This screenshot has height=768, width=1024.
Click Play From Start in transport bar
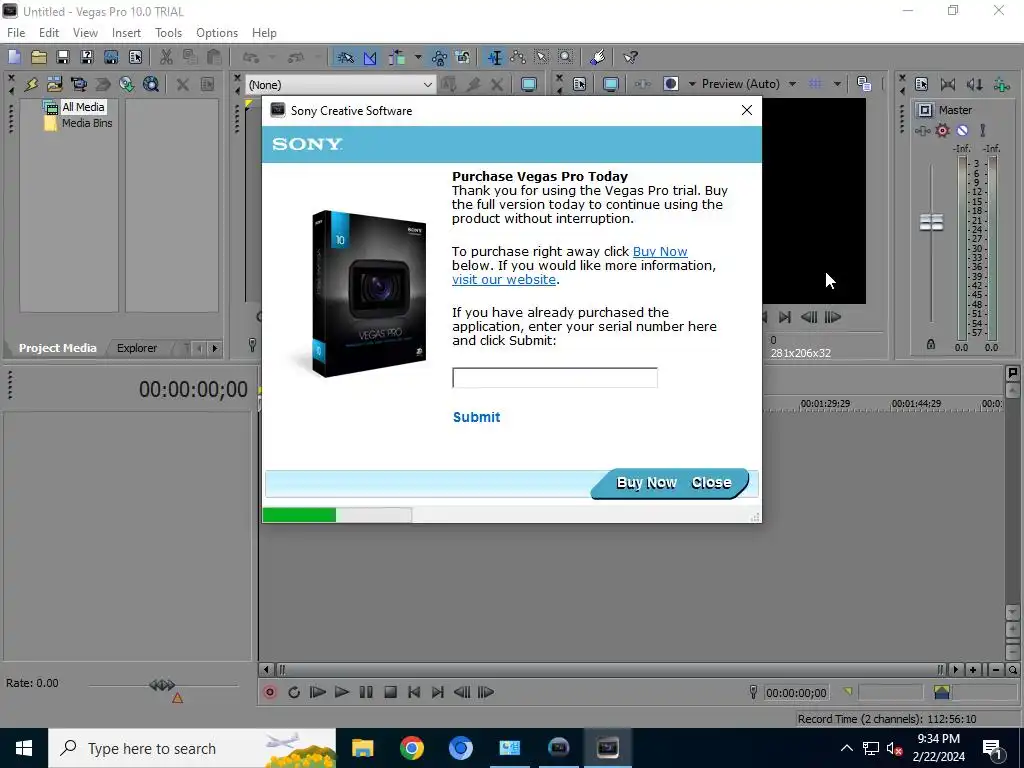point(317,692)
